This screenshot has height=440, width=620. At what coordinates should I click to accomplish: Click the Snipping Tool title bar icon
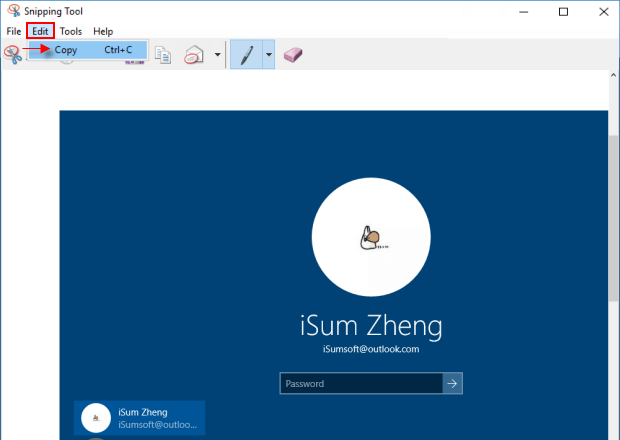14,11
